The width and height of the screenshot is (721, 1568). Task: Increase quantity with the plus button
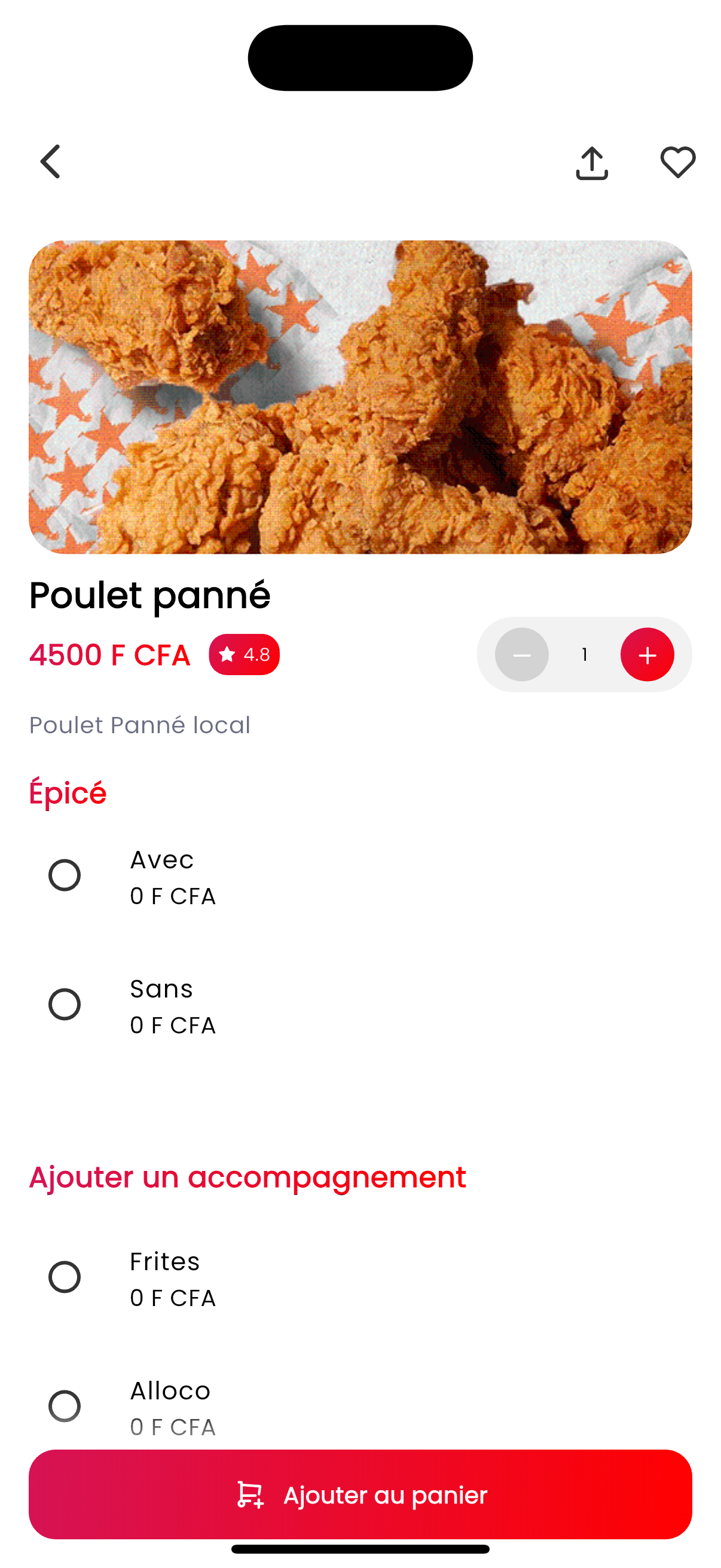647,654
